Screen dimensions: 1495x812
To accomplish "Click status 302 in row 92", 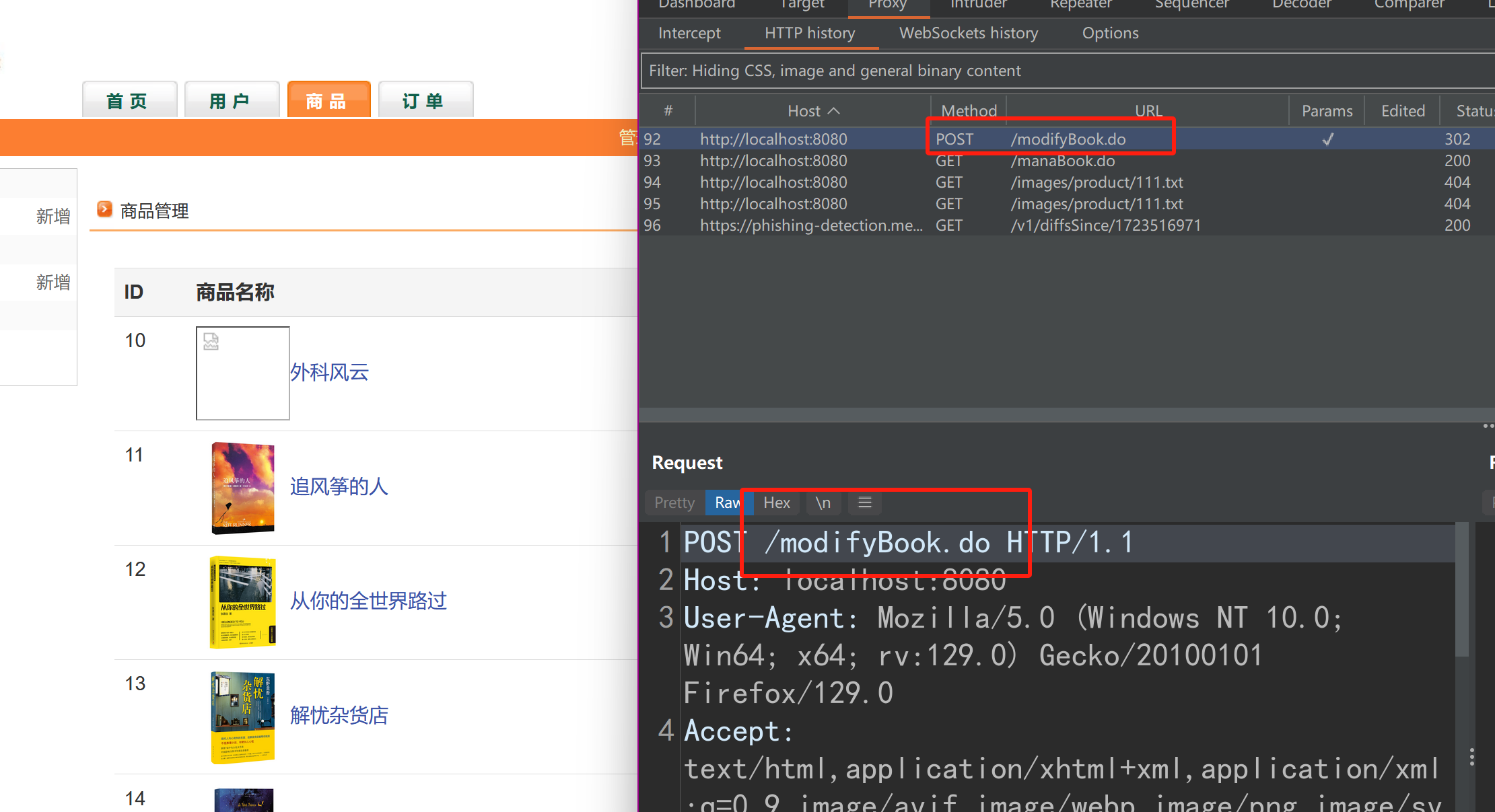I will (x=1457, y=139).
